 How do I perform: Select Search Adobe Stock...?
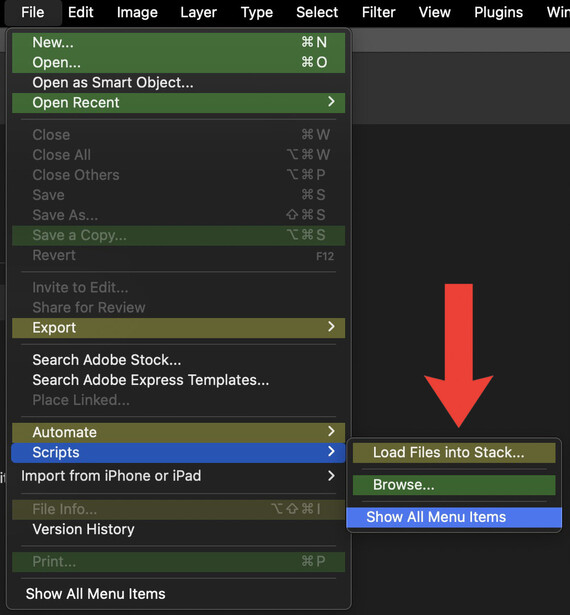(178, 360)
